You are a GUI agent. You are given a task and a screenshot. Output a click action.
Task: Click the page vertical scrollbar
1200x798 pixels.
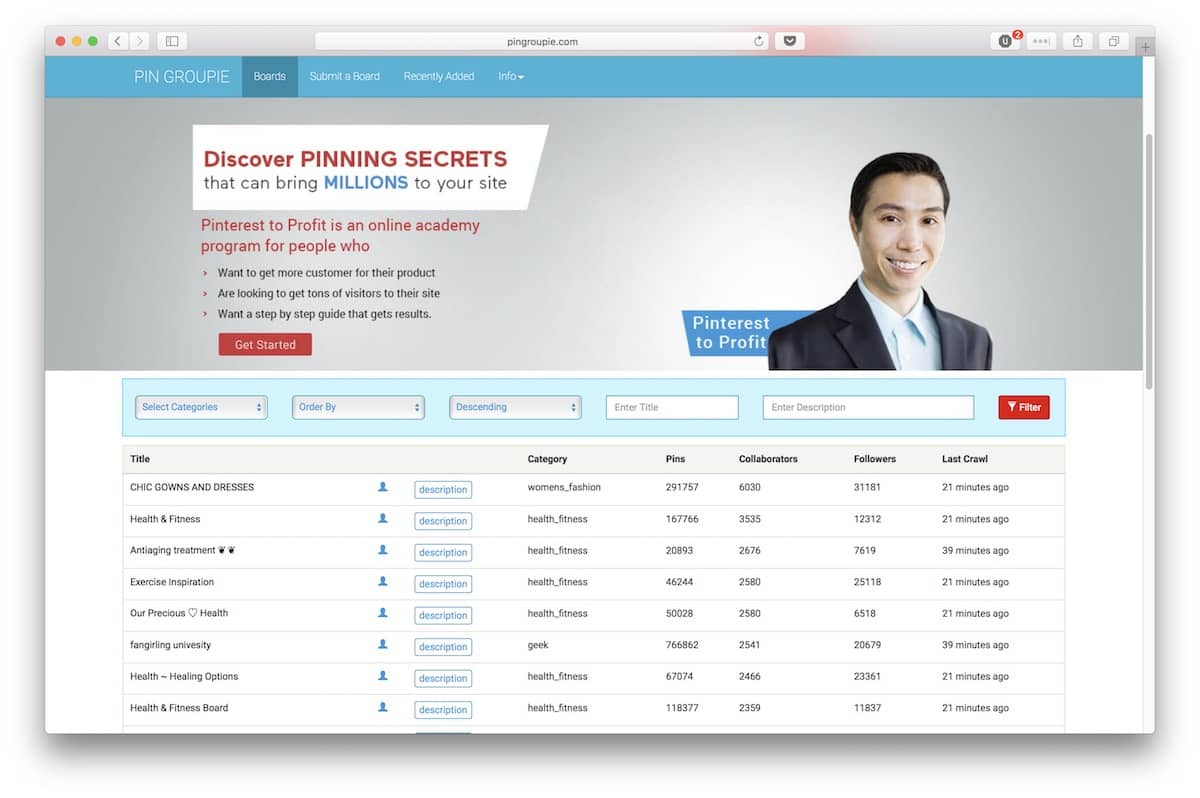point(1149,260)
